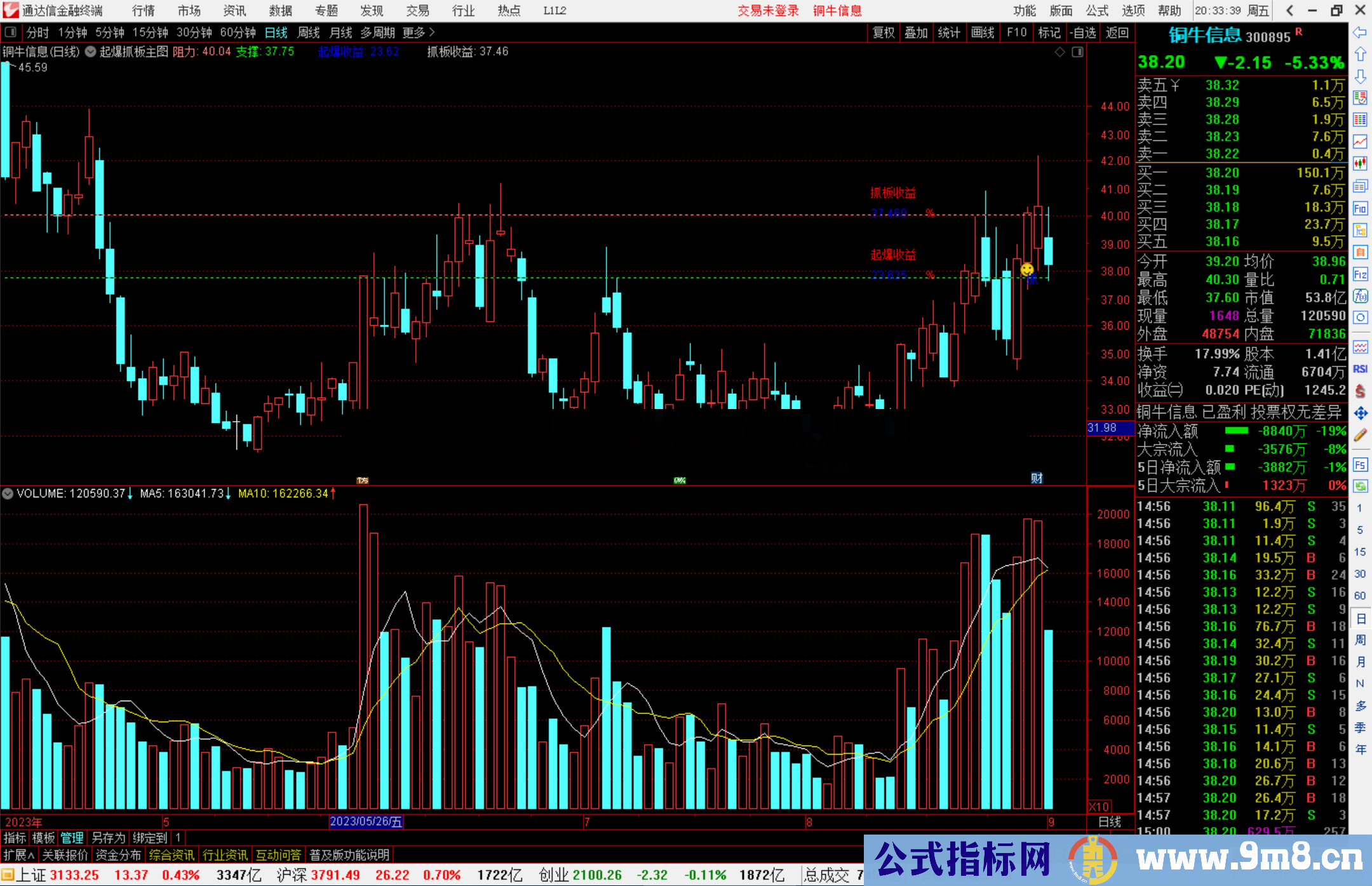Open the 行情 menu
The width and height of the screenshot is (1372, 886).
click(144, 11)
